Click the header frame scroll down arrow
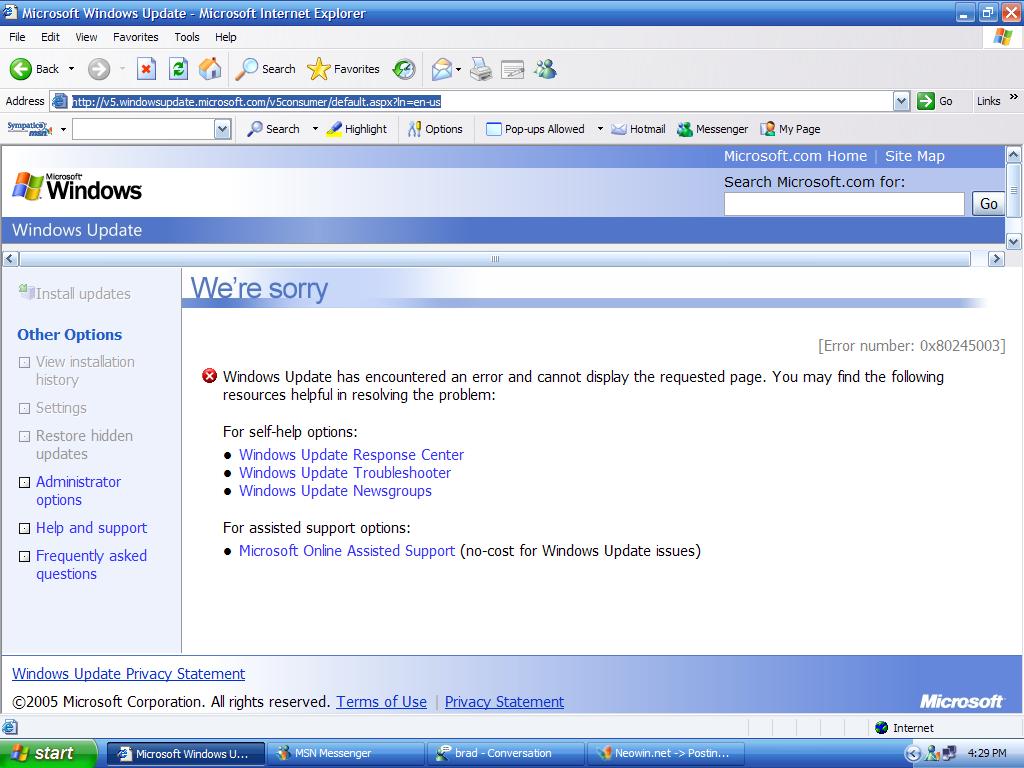Screen dimensions: 1024x768 pos(1013,241)
